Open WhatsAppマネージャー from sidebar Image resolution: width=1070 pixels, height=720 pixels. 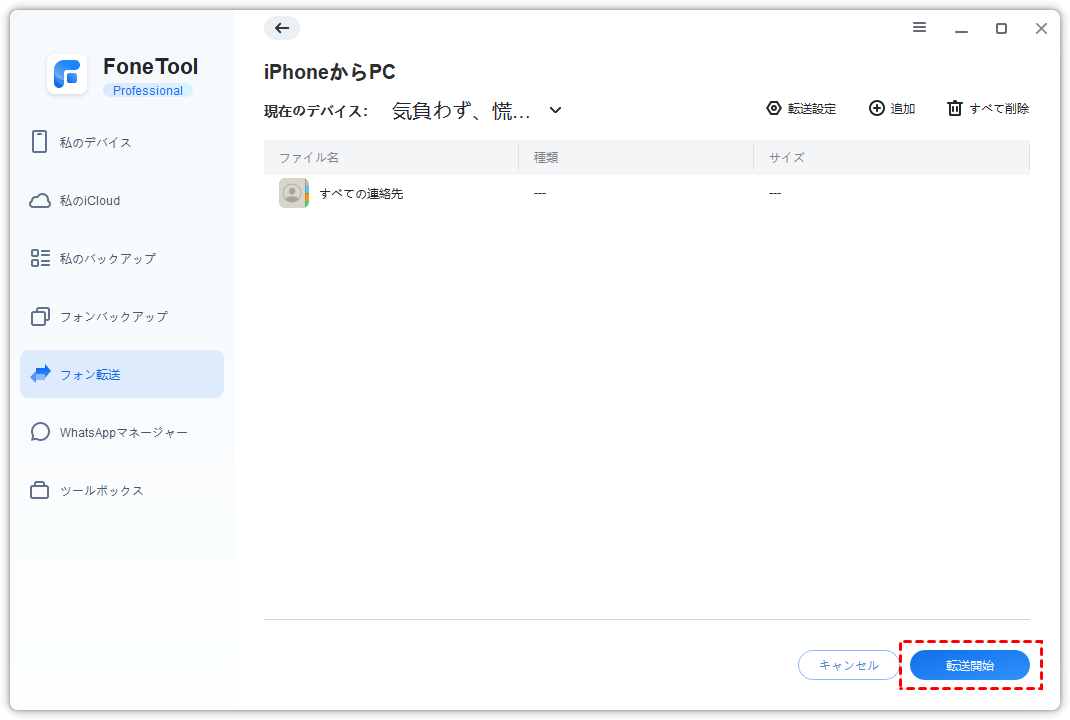pos(121,433)
